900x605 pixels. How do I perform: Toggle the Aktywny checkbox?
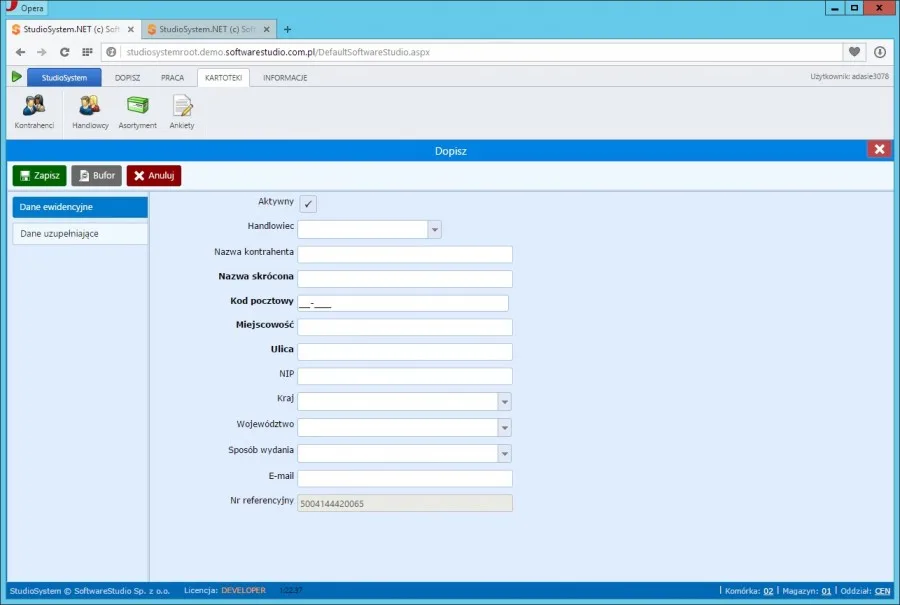tap(308, 204)
